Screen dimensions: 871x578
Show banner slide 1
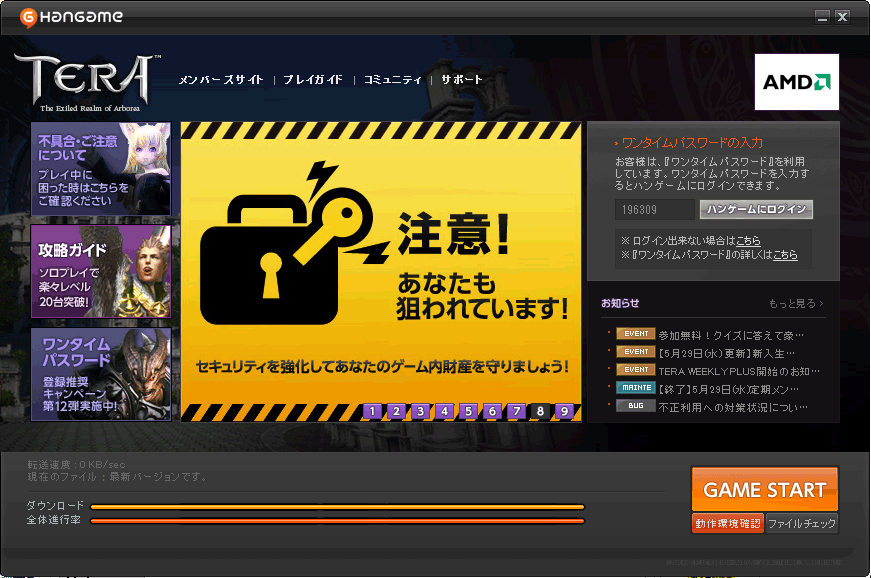(x=372, y=411)
